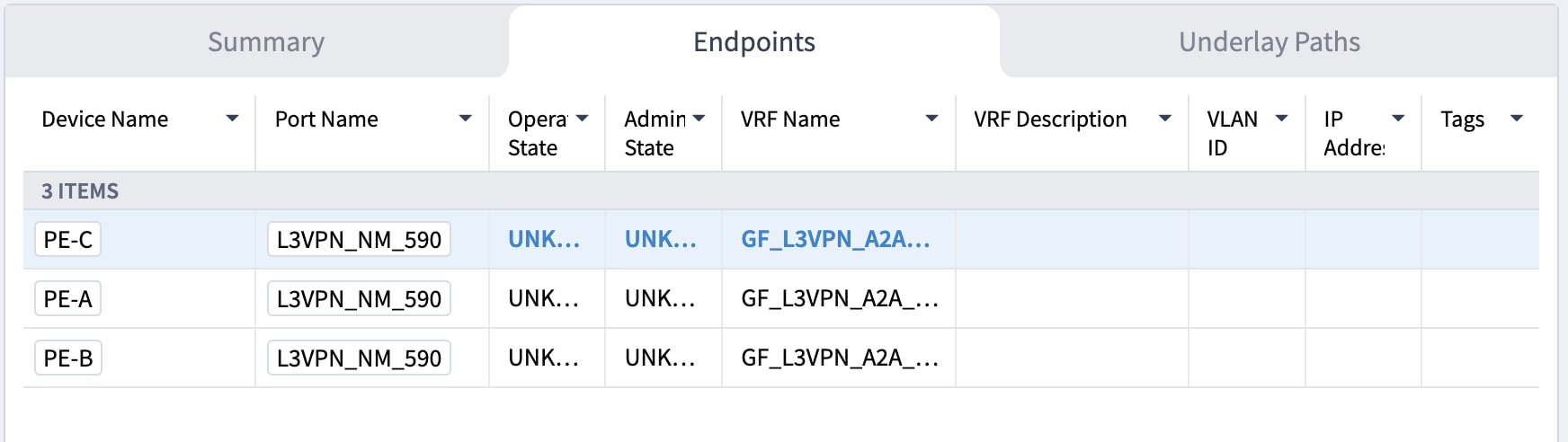The height and width of the screenshot is (442, 1568).
Task: Open the GF_L3VPN_A2A VRF link for PE-C
Action: 834,240
